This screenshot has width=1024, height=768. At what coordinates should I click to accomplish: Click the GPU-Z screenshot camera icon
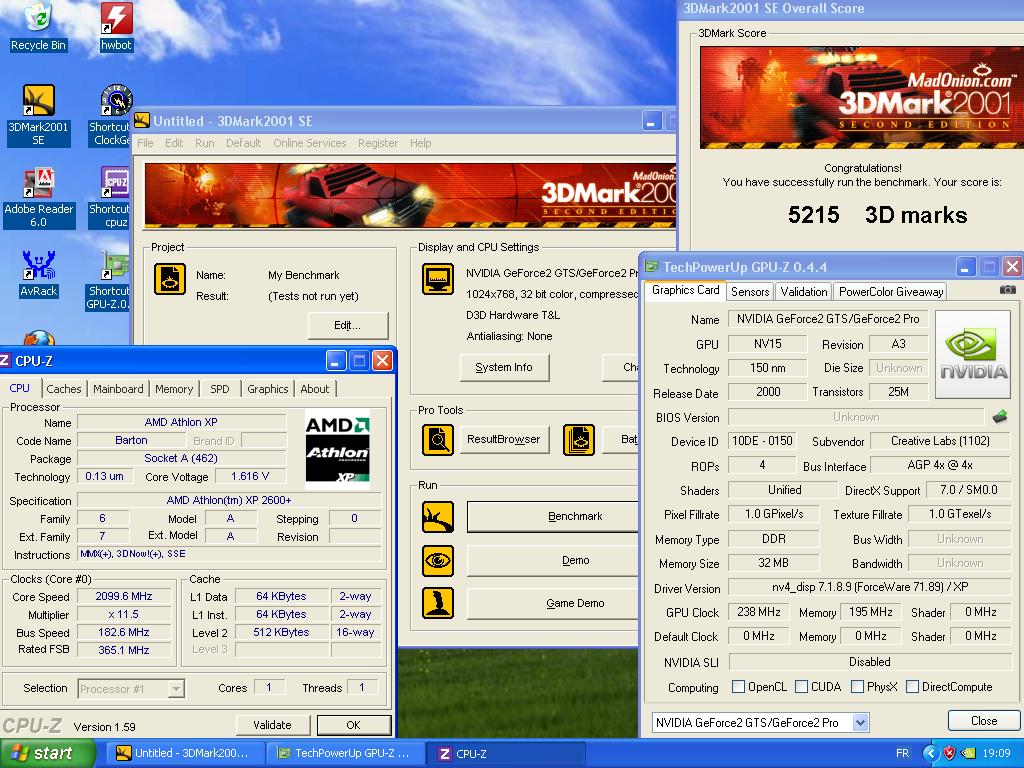point(1008,289)
